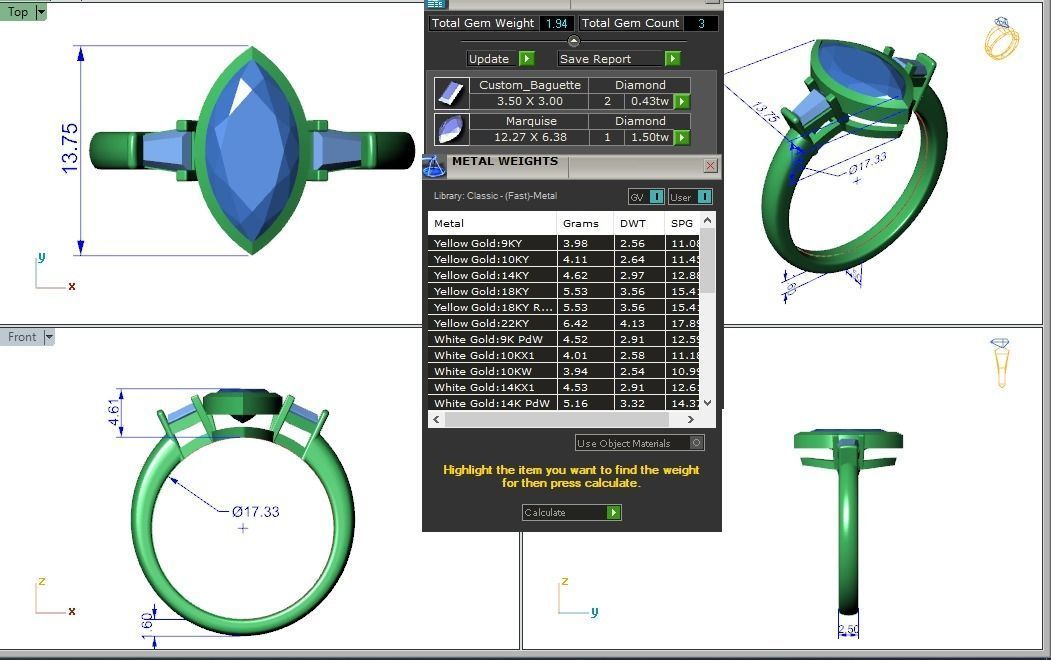The height and width of the screenshot is (660, 1051).
Task: Click the 13.75 dimension in Top view
Action: click(70, 149)
